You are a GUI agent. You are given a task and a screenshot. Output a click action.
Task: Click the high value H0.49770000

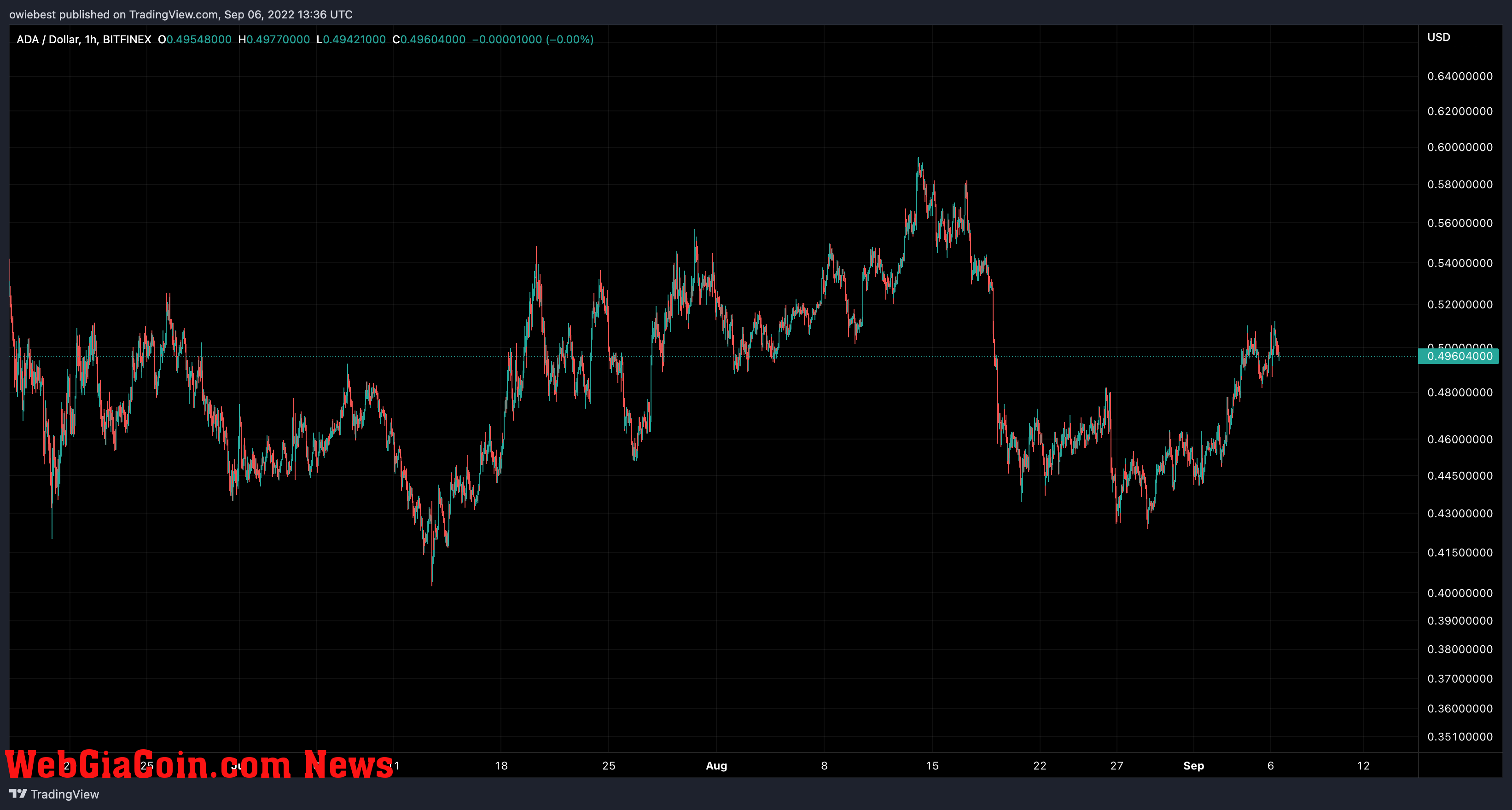click(274, 39)
